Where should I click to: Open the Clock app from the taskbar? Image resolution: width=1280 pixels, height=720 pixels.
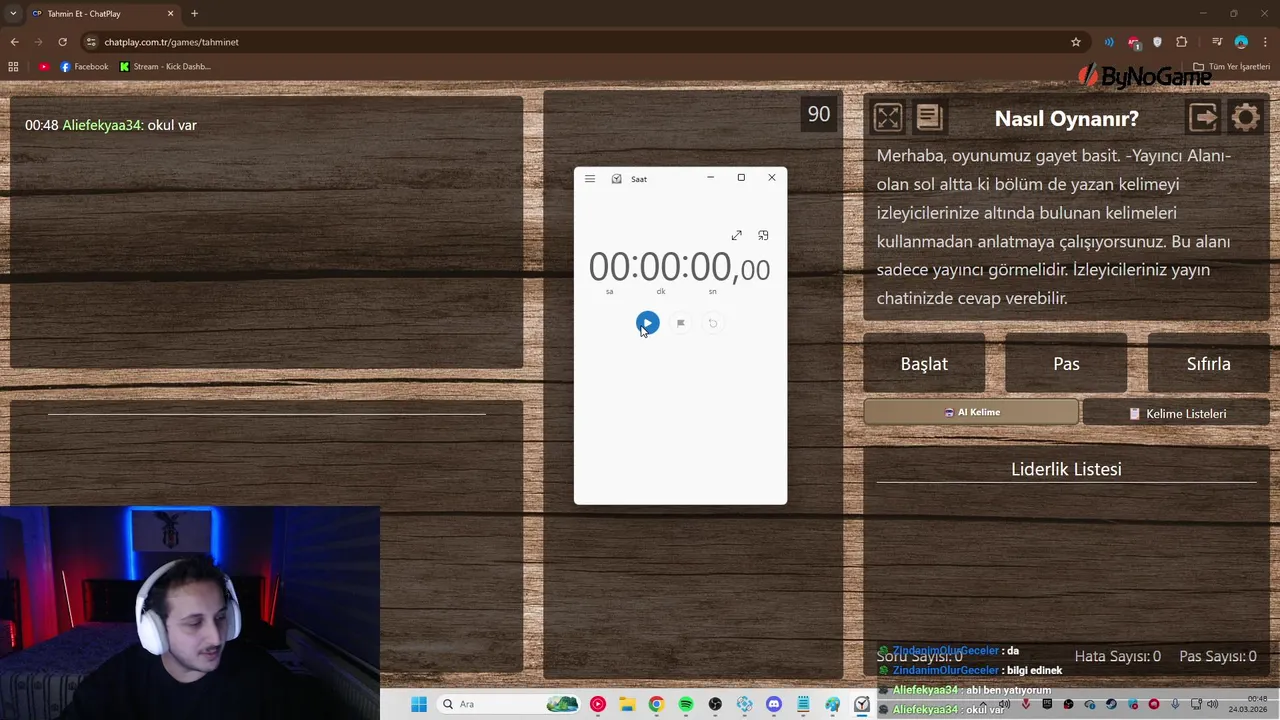(x=861, y=704)
